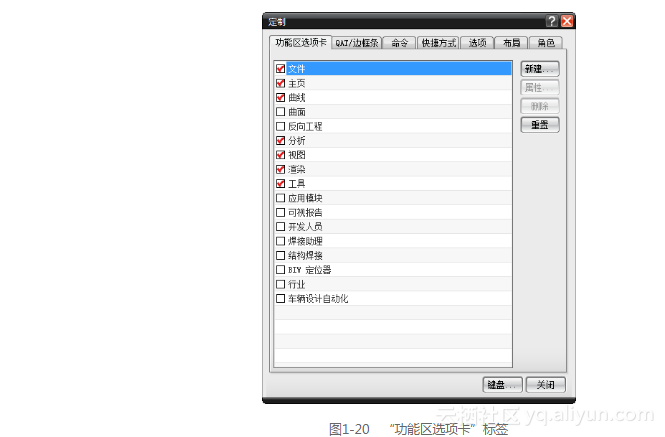Viewport: 665px width, 437px height.
Task: Select the 车辆设计自动化 list row text
Action: click(x=318, y=299)
